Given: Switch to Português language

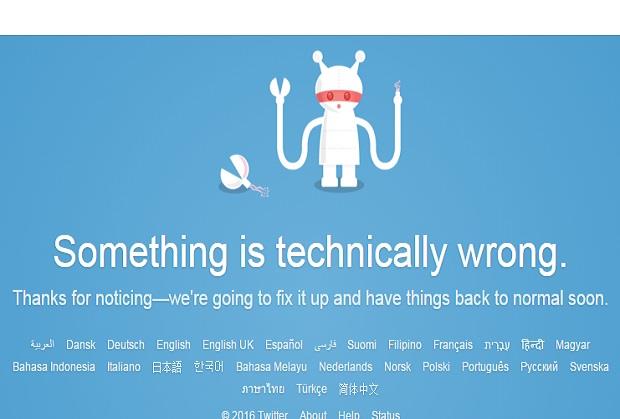Looking at the screenshot, I should (x=485, y=367).
